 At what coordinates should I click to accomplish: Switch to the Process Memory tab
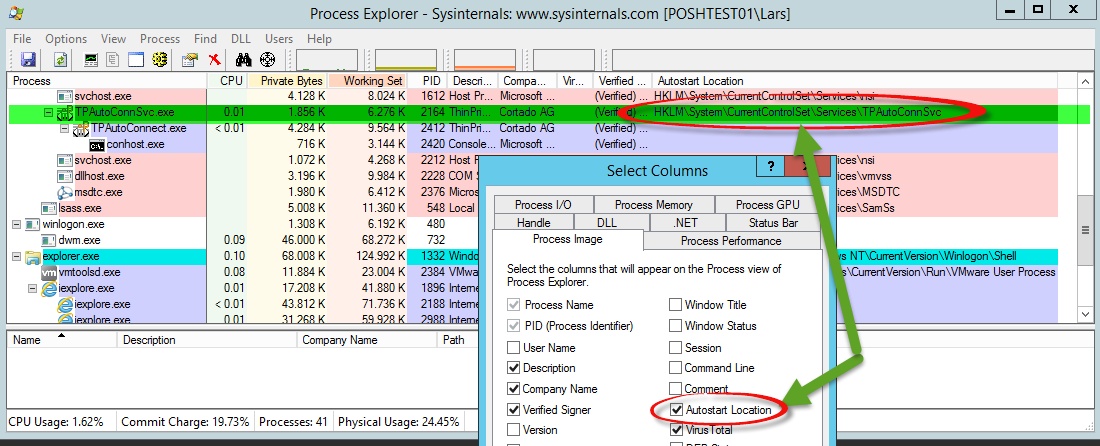click(x=654, y=205)
